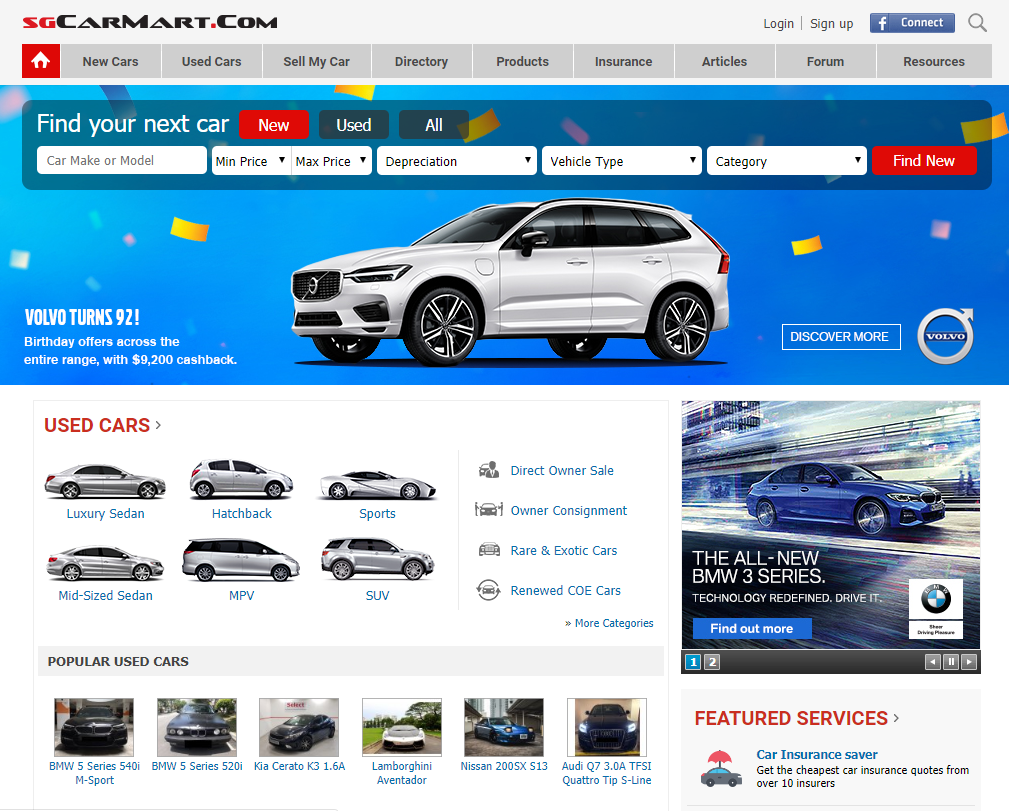The width and height of the screenshot is (1009, 811).
Task: Open Nissan 200SX S13 thumbnail
Action: pyautogui.click(x=504, y=727)
